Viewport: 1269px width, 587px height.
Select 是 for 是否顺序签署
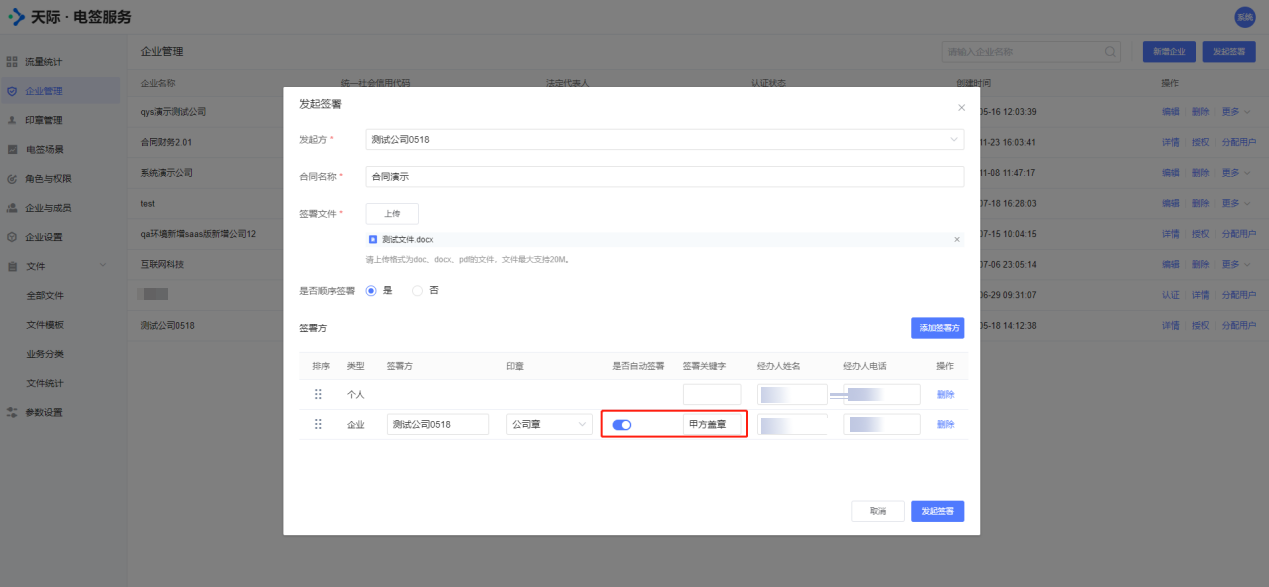(371, 291)
